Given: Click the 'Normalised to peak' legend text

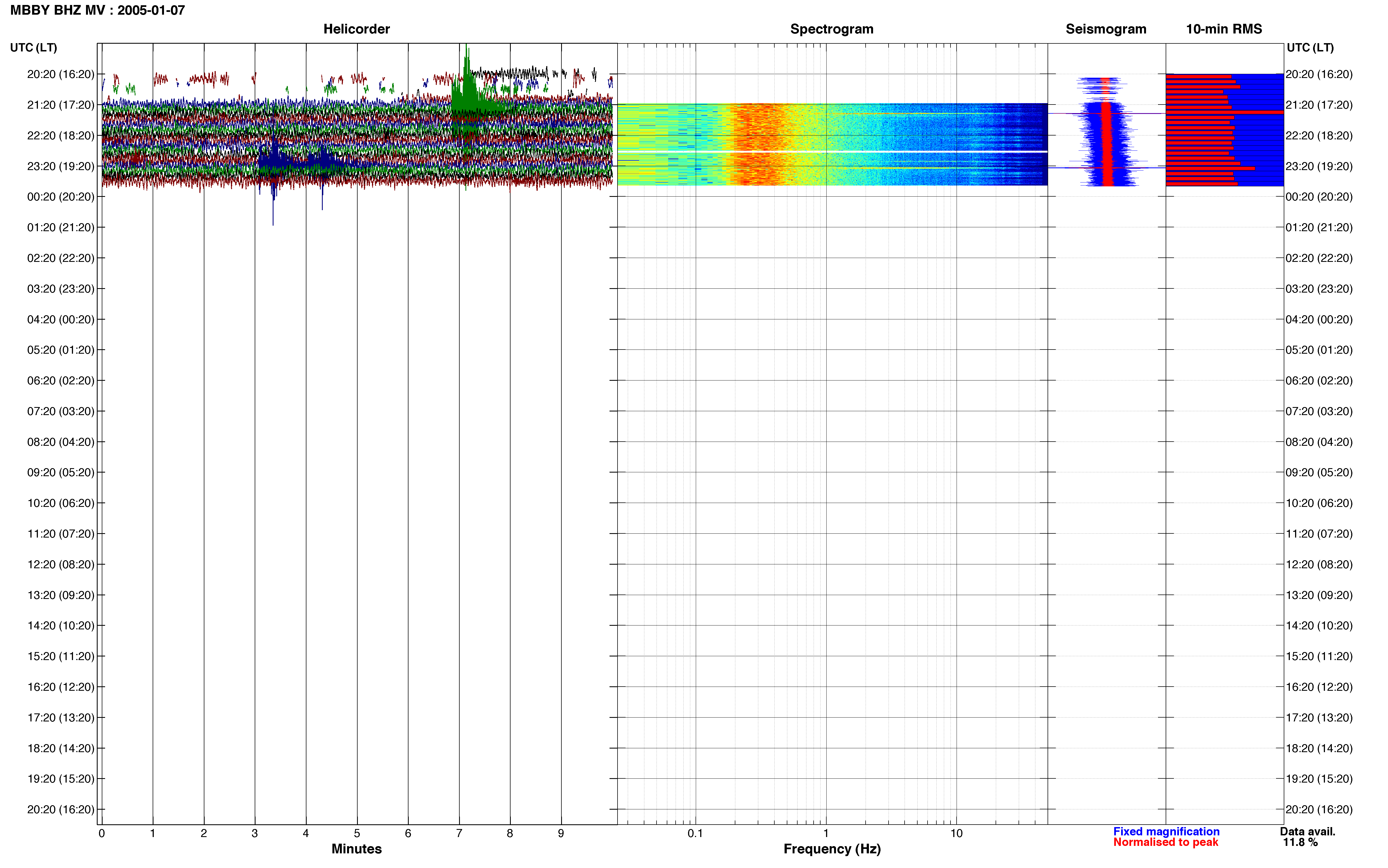Looking at the screenshot, I should coord(1165,842).
